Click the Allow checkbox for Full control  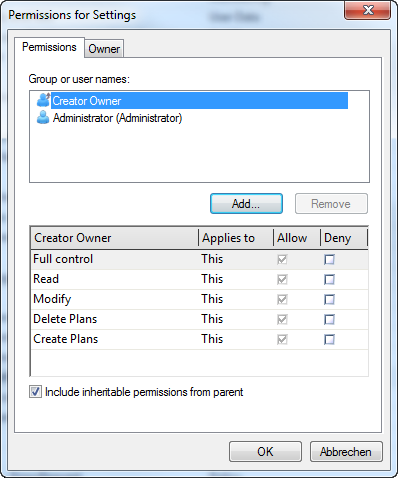[x=282, y=259]
